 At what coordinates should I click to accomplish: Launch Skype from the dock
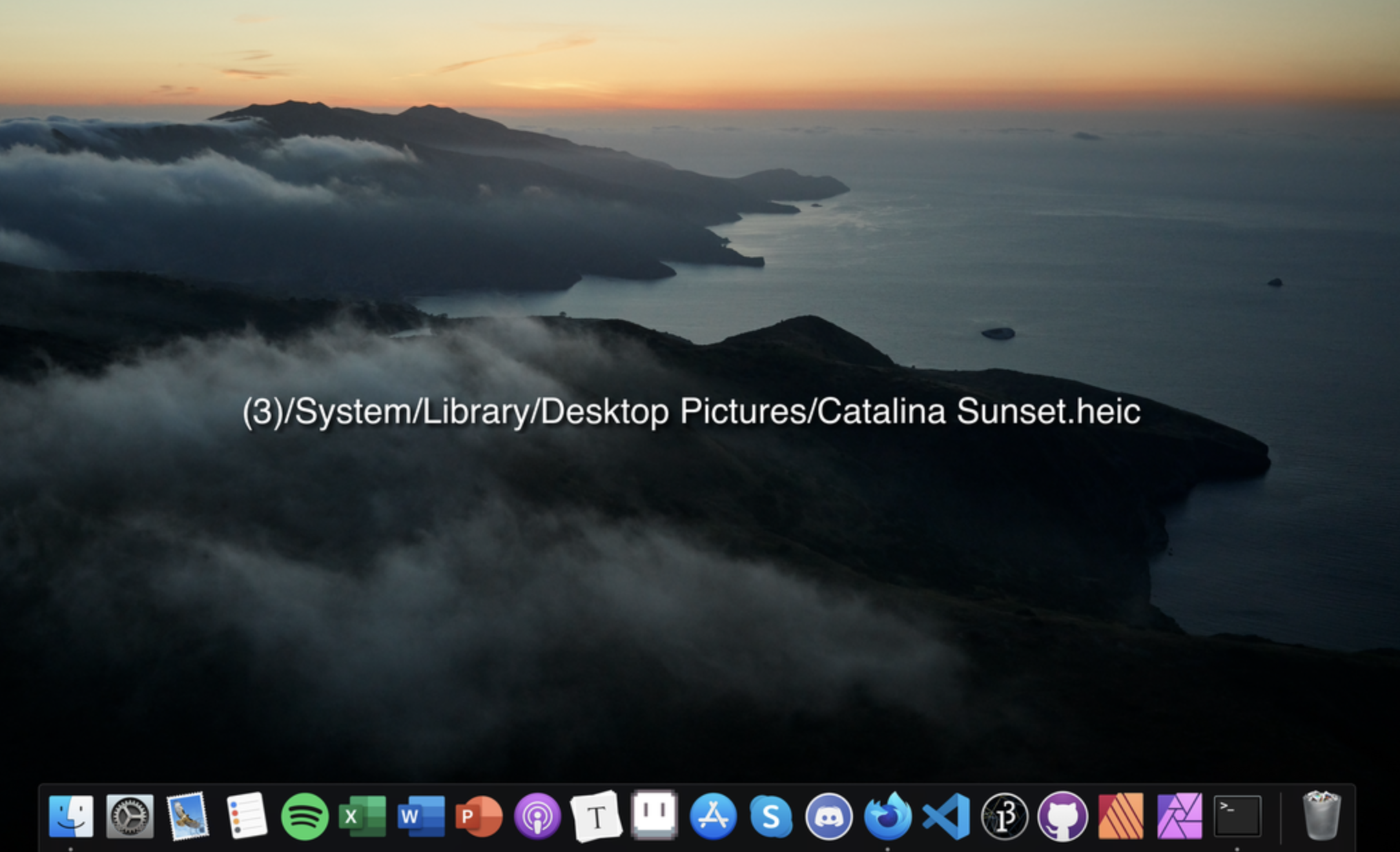[770, 816]
